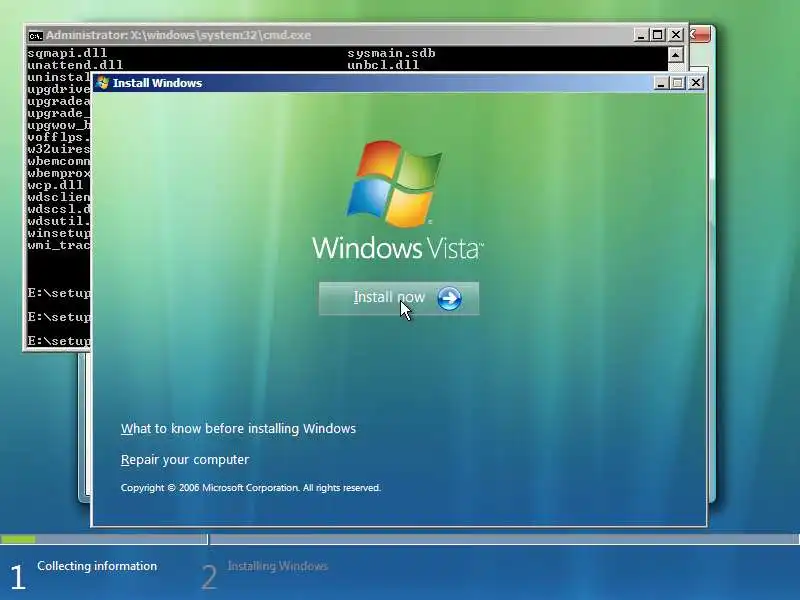Click sysmain.sdb entry in cmd output

391,53
